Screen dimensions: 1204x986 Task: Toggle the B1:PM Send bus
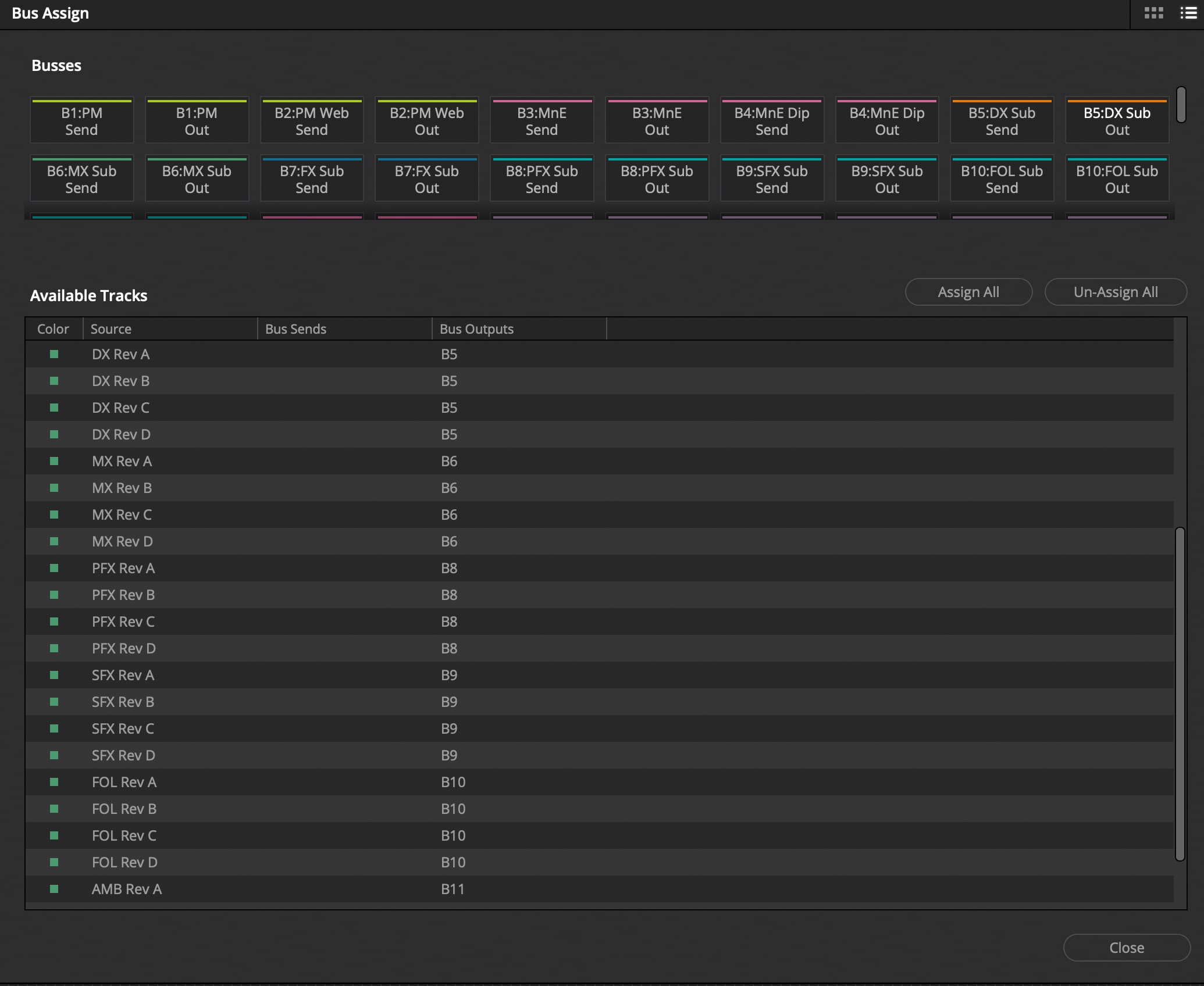coord(81,121)
